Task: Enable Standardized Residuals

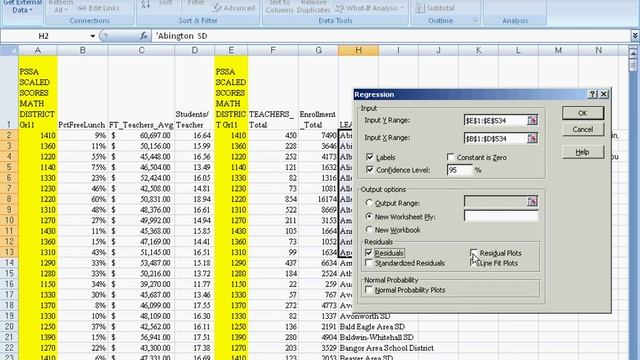Action: 369,263
